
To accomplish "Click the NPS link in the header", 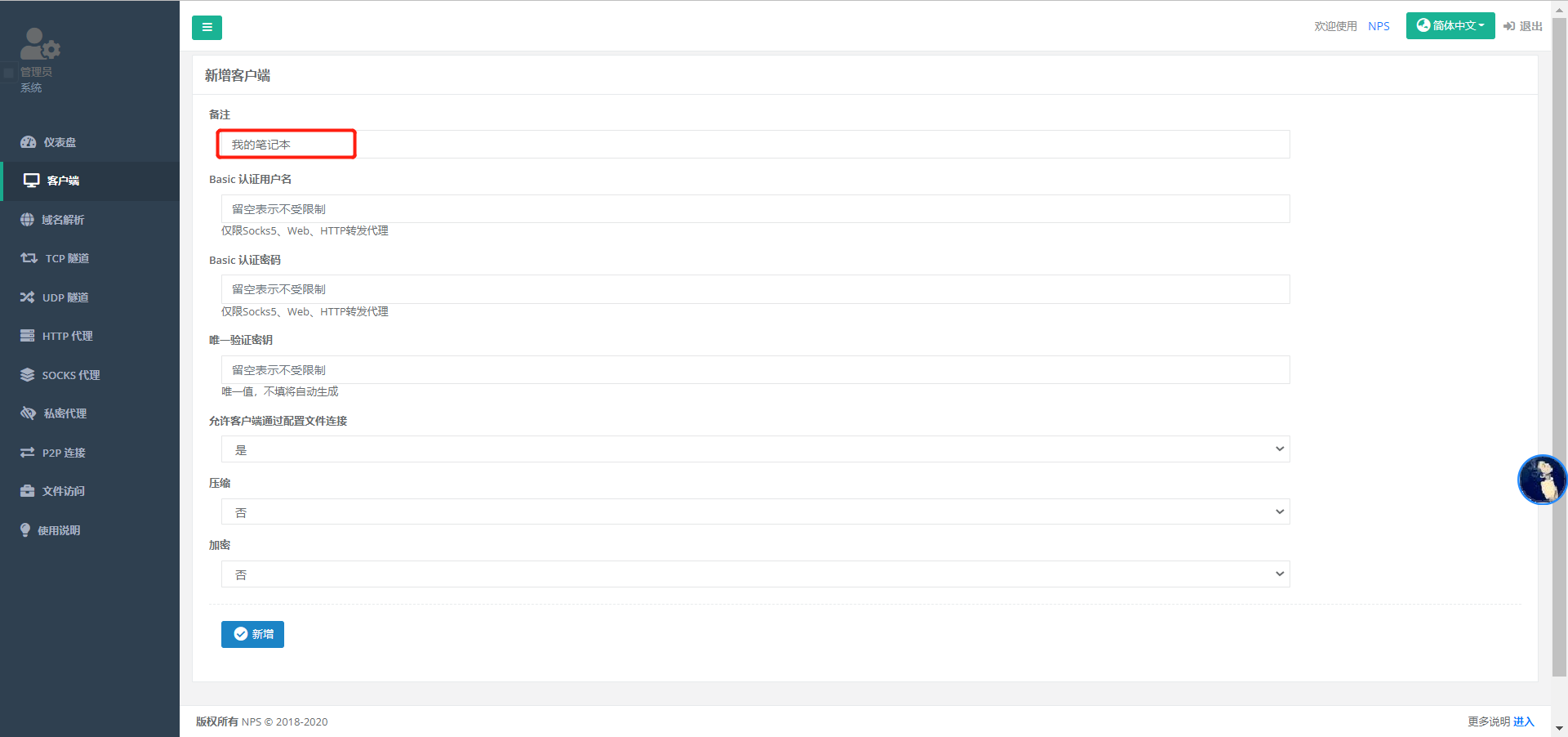I will (x=1379, y=25).
